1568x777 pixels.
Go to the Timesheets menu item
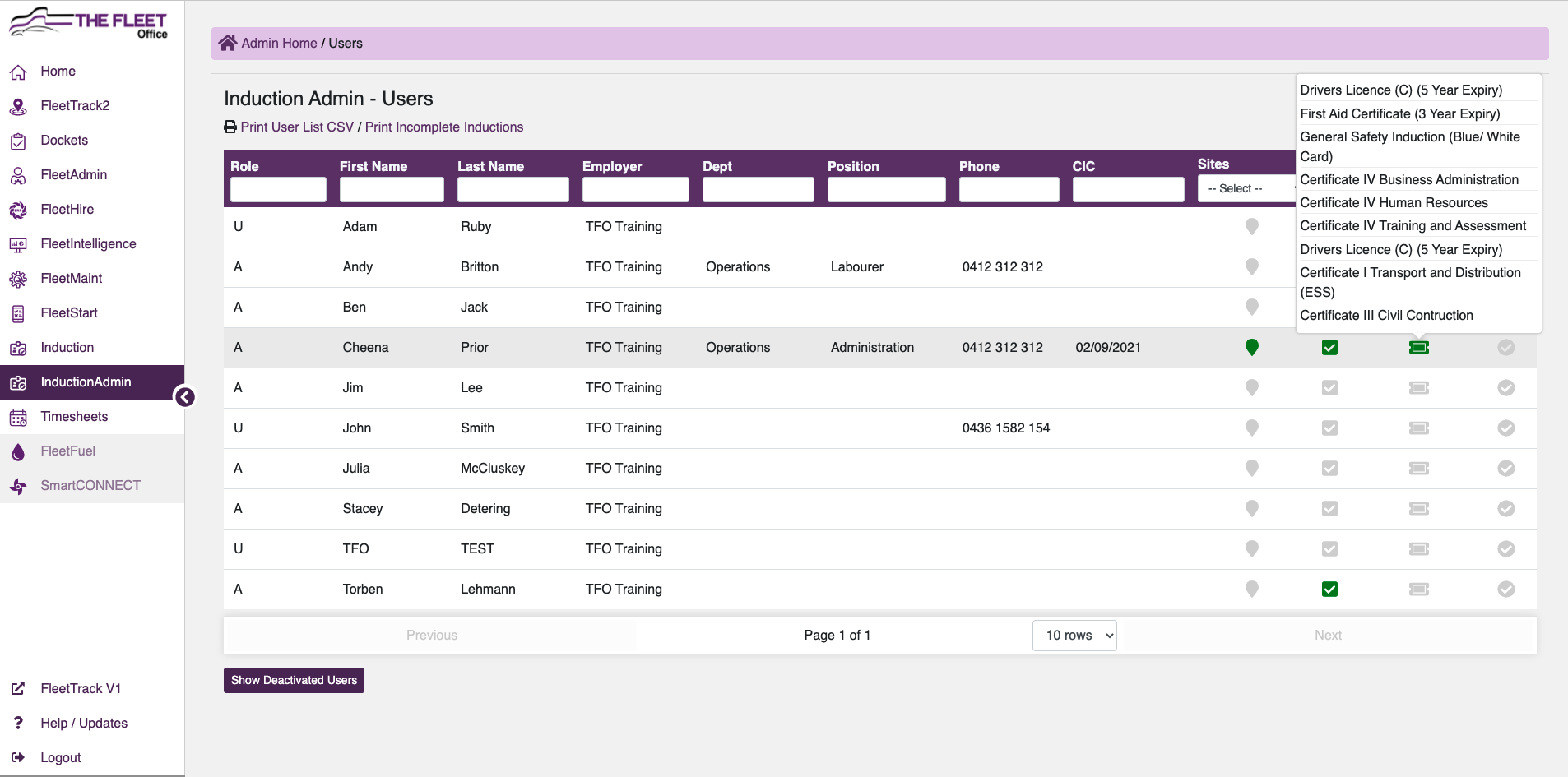click(x=92, y=417)
